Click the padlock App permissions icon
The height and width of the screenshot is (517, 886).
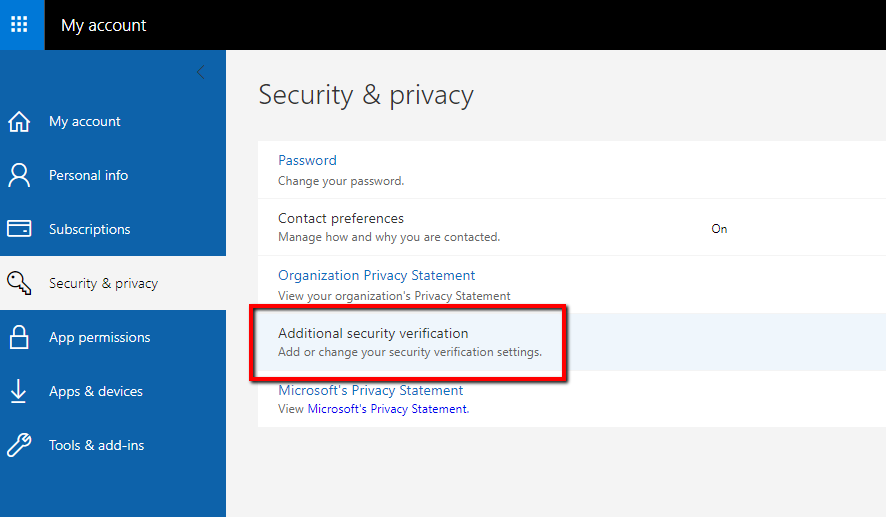point(19,337)
